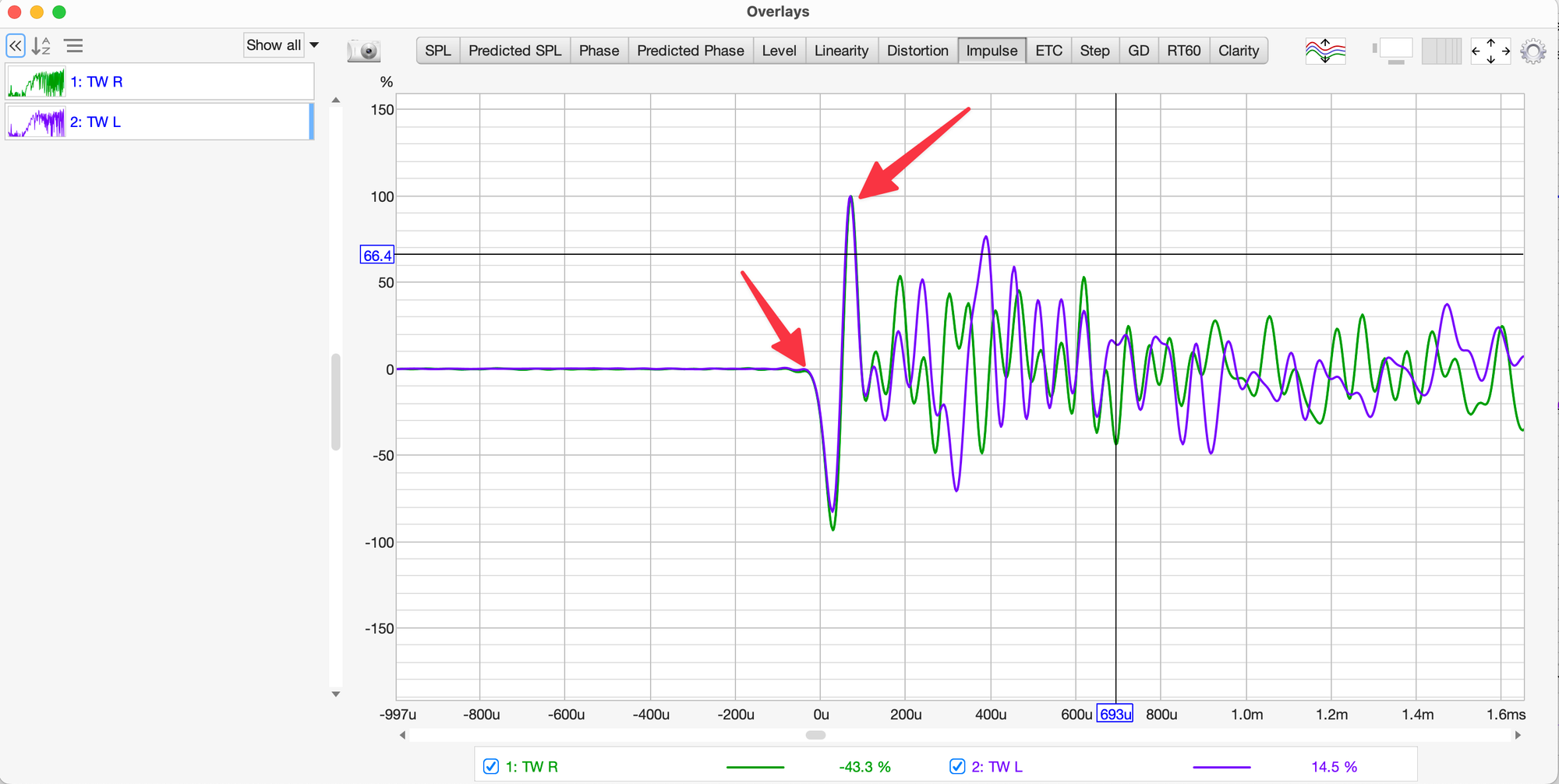Image resolution: width=1559 pixels, height=784 pixels.
Task: Capture graph image with camera icon
Action: pyautogui.click(x=364, y=51)
